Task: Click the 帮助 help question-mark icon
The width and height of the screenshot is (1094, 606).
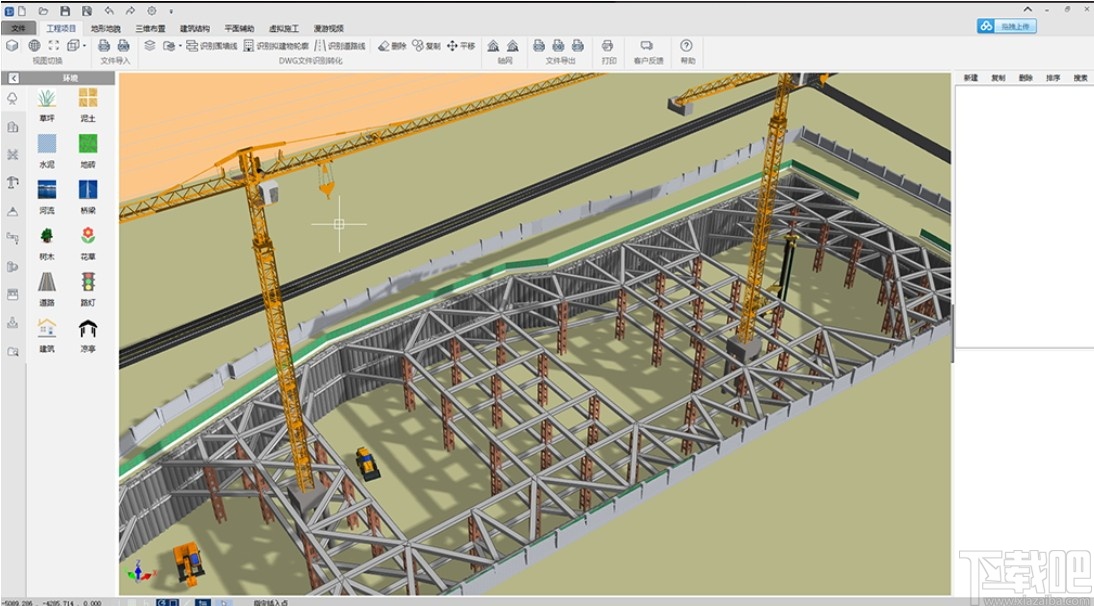Action: click(x=686, y=46)
